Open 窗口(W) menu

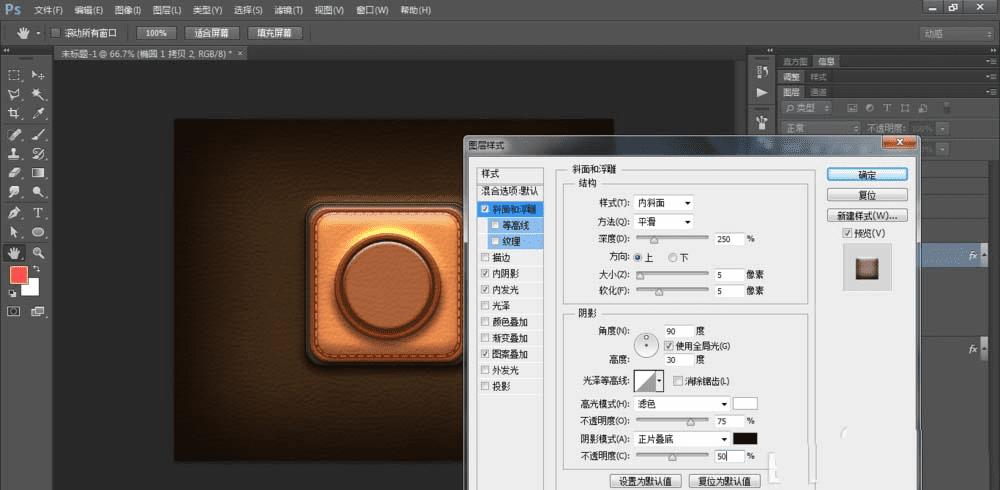[372, 10]
